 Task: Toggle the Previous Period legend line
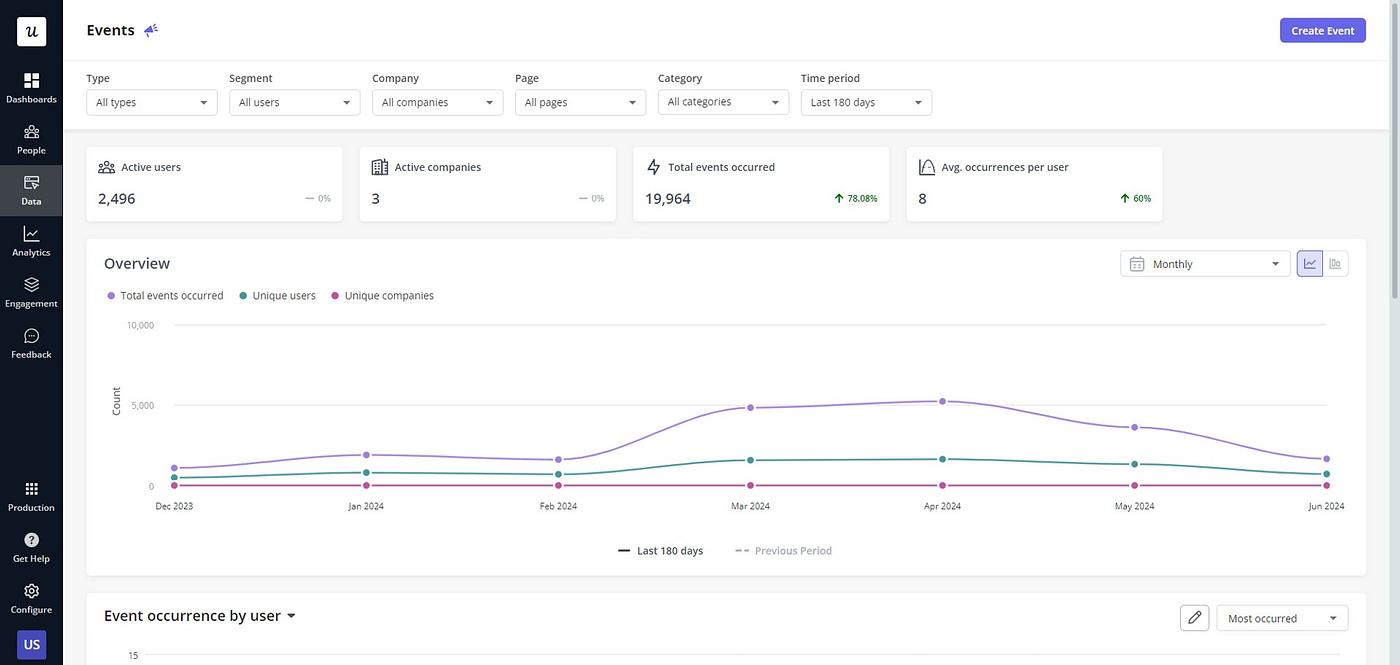click(783, 551)
